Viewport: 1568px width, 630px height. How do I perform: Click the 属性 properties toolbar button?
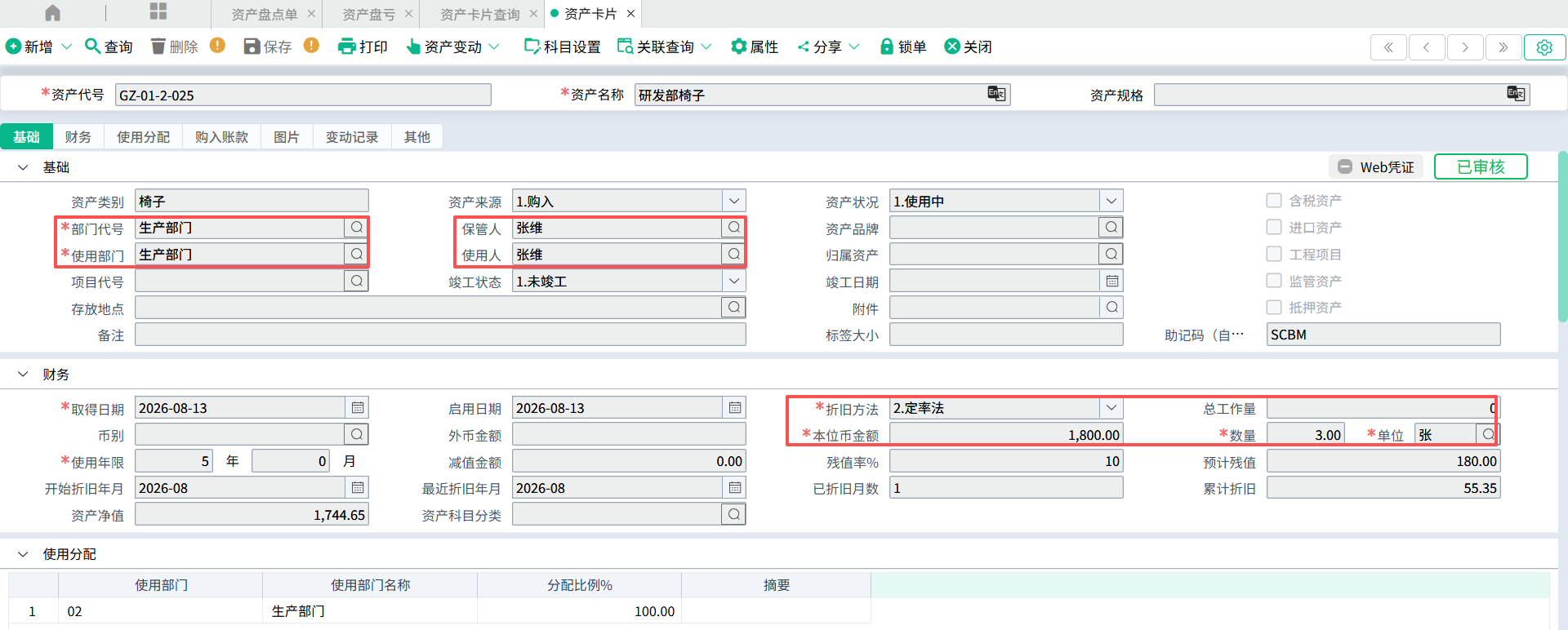coord(755,47)
